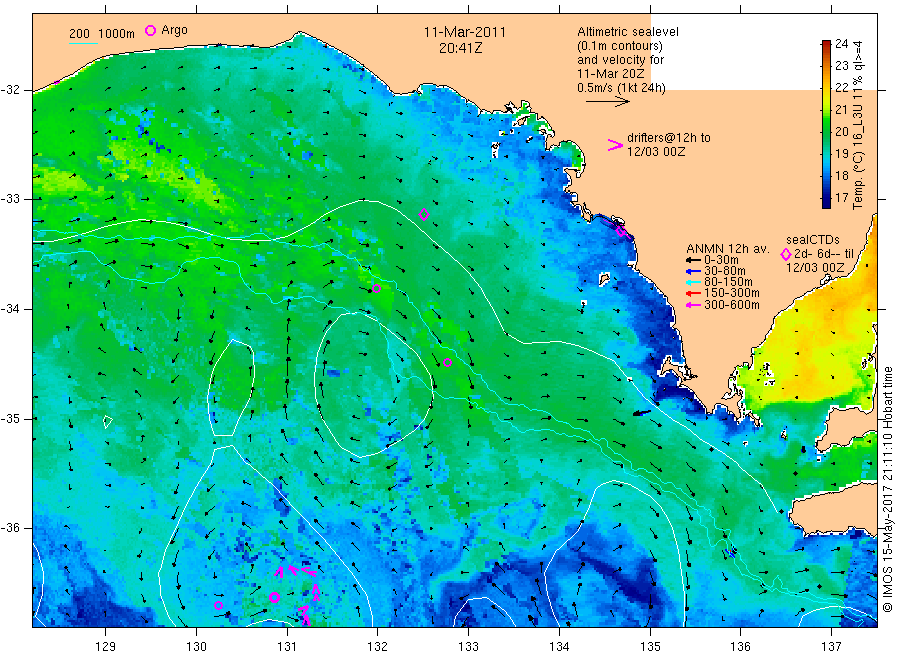This screenshot has height=660, width=900.
Task: Click the 129 longitude axis label
Action: [x=106, y=646]
